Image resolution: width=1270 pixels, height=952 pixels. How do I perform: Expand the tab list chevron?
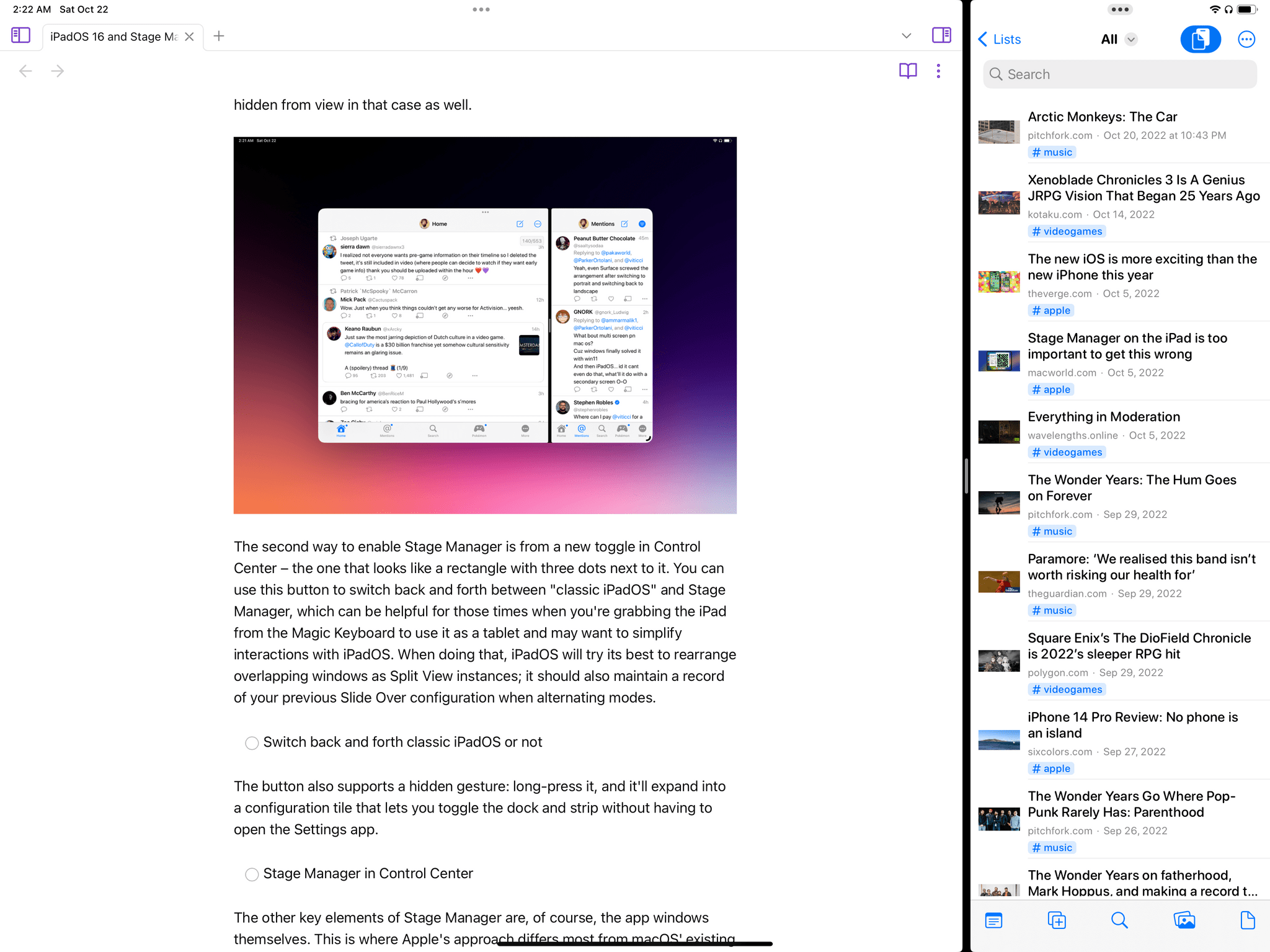(906, 36)
